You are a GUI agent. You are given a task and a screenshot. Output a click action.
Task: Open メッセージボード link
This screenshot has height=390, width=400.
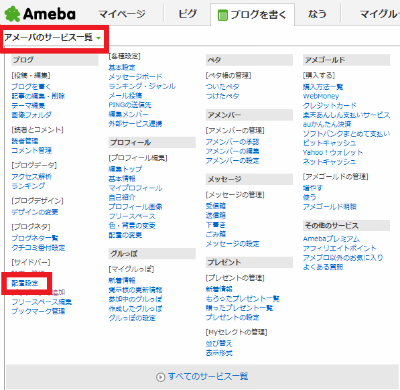point(135,77)
